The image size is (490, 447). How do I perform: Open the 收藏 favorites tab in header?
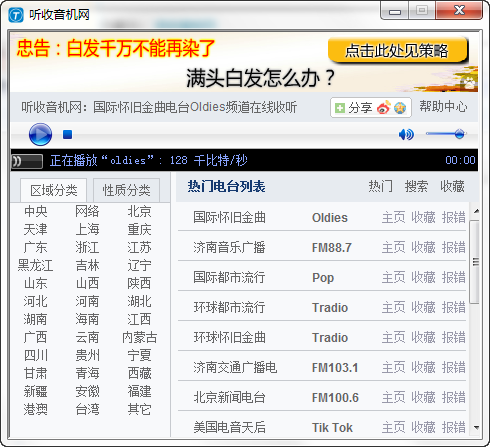452,186
